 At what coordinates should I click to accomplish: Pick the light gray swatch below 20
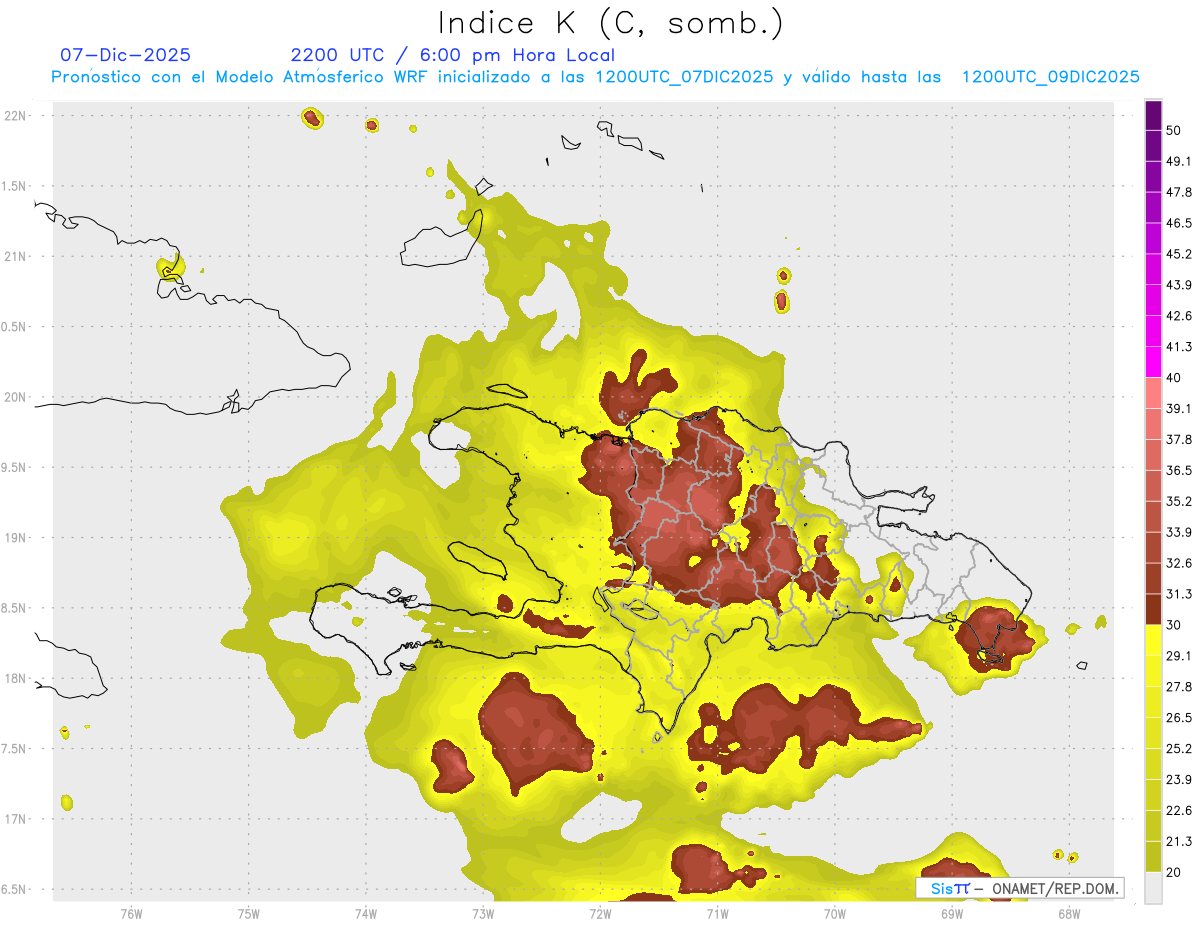click(x=1153, y=887)
